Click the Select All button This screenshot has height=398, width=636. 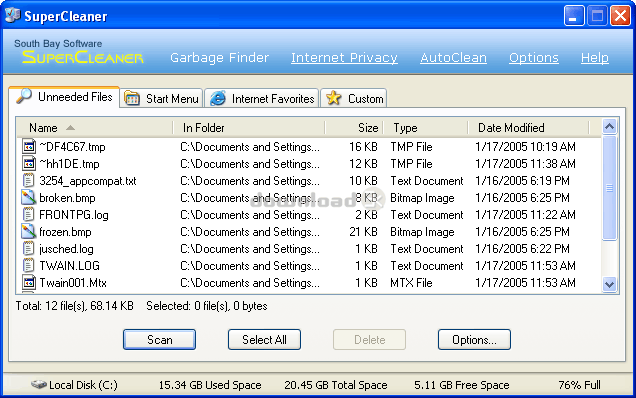click(264, 340)
